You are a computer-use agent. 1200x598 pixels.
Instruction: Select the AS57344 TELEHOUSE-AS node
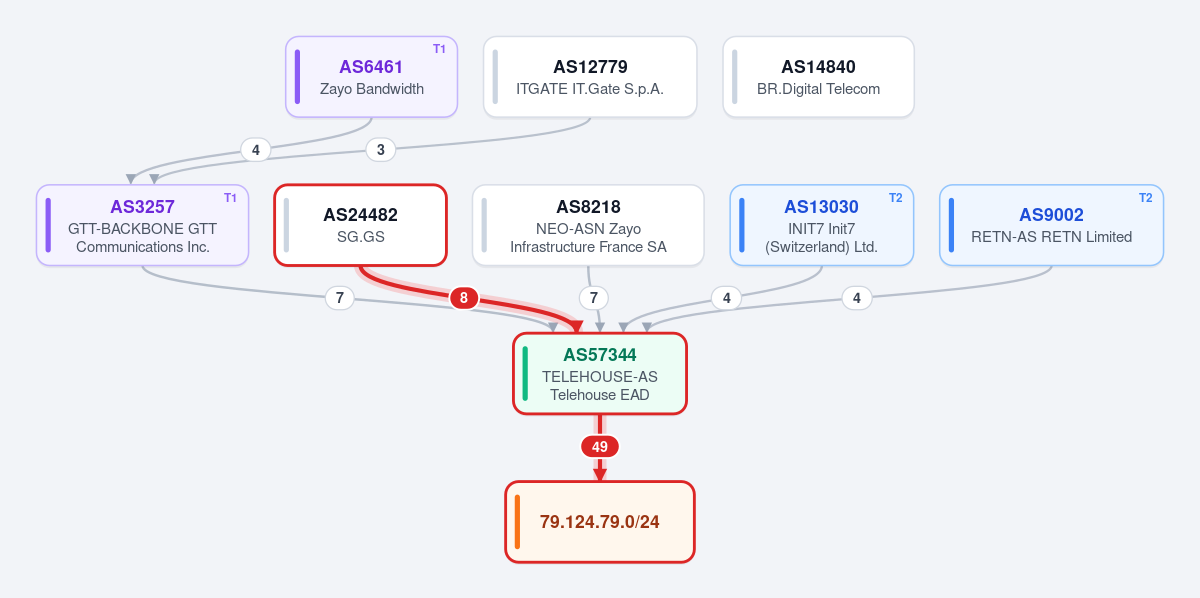pos(600,373)
